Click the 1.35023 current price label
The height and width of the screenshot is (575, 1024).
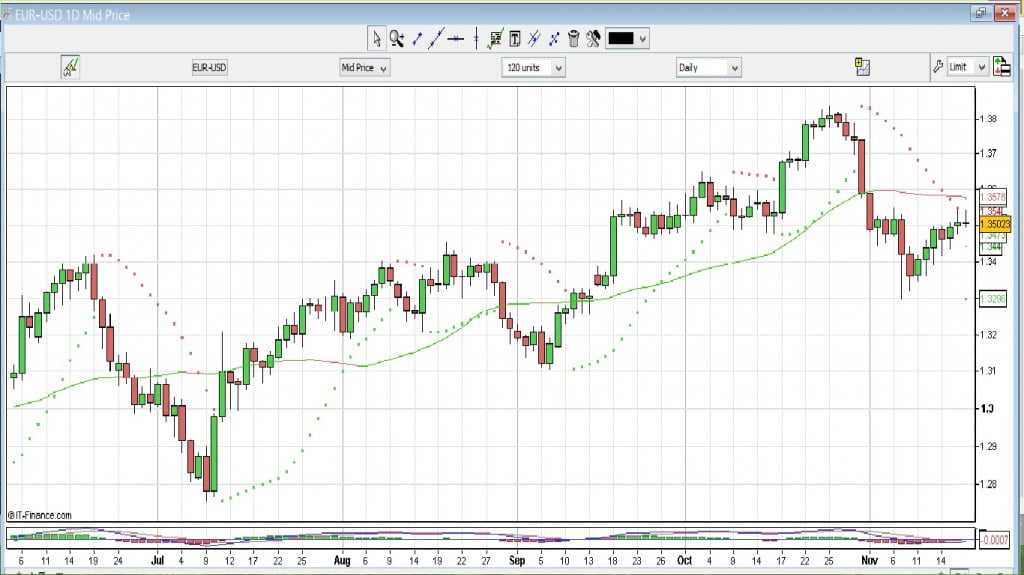coord(995,224)
